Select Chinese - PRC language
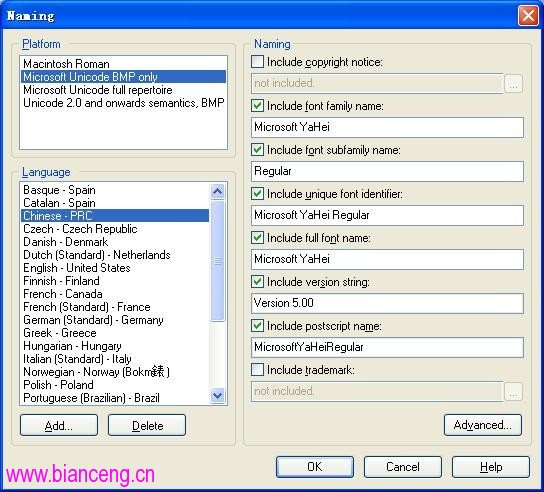544x492 pixels. pyautogui.click(x=115, y=216)
